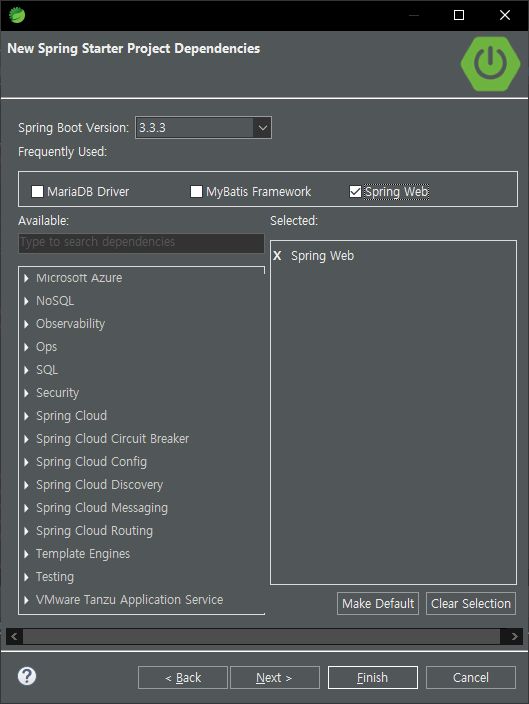
Task: Click the horizontal scrollbar right arrow
Action: (x=514, y=636)
